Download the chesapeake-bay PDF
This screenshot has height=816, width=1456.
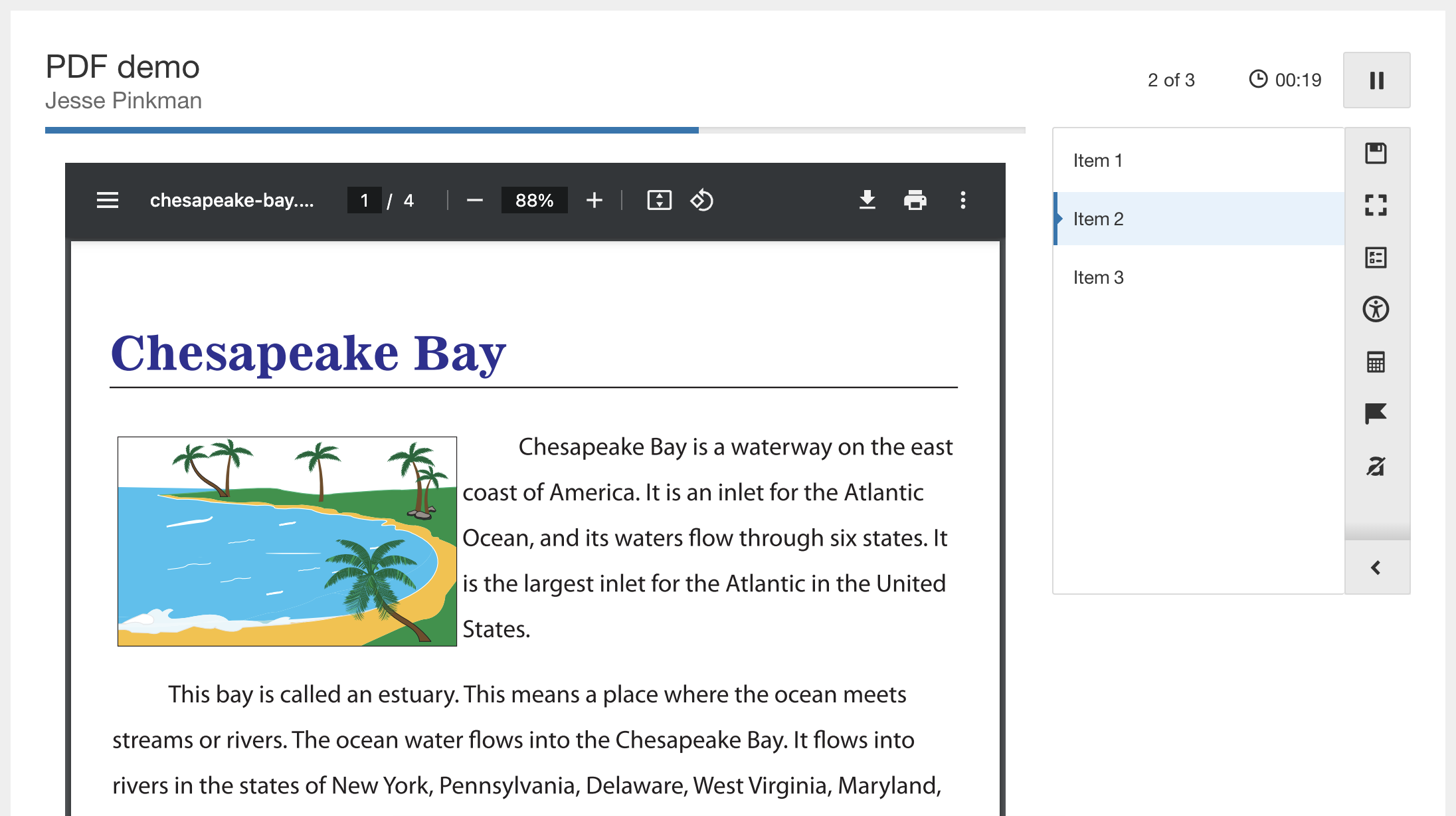867,200
